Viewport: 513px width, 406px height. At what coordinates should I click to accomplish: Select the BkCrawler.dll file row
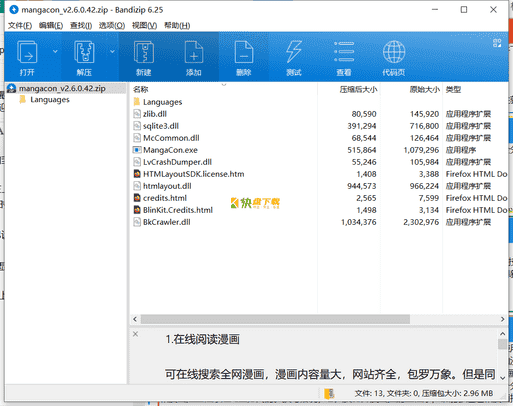tap(319, 222)
